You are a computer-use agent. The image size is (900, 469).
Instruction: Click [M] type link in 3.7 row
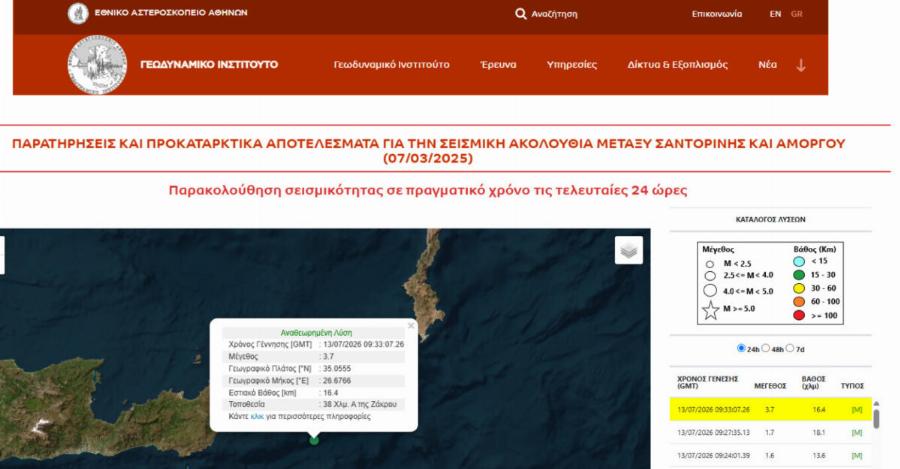[x=857, y=409]
